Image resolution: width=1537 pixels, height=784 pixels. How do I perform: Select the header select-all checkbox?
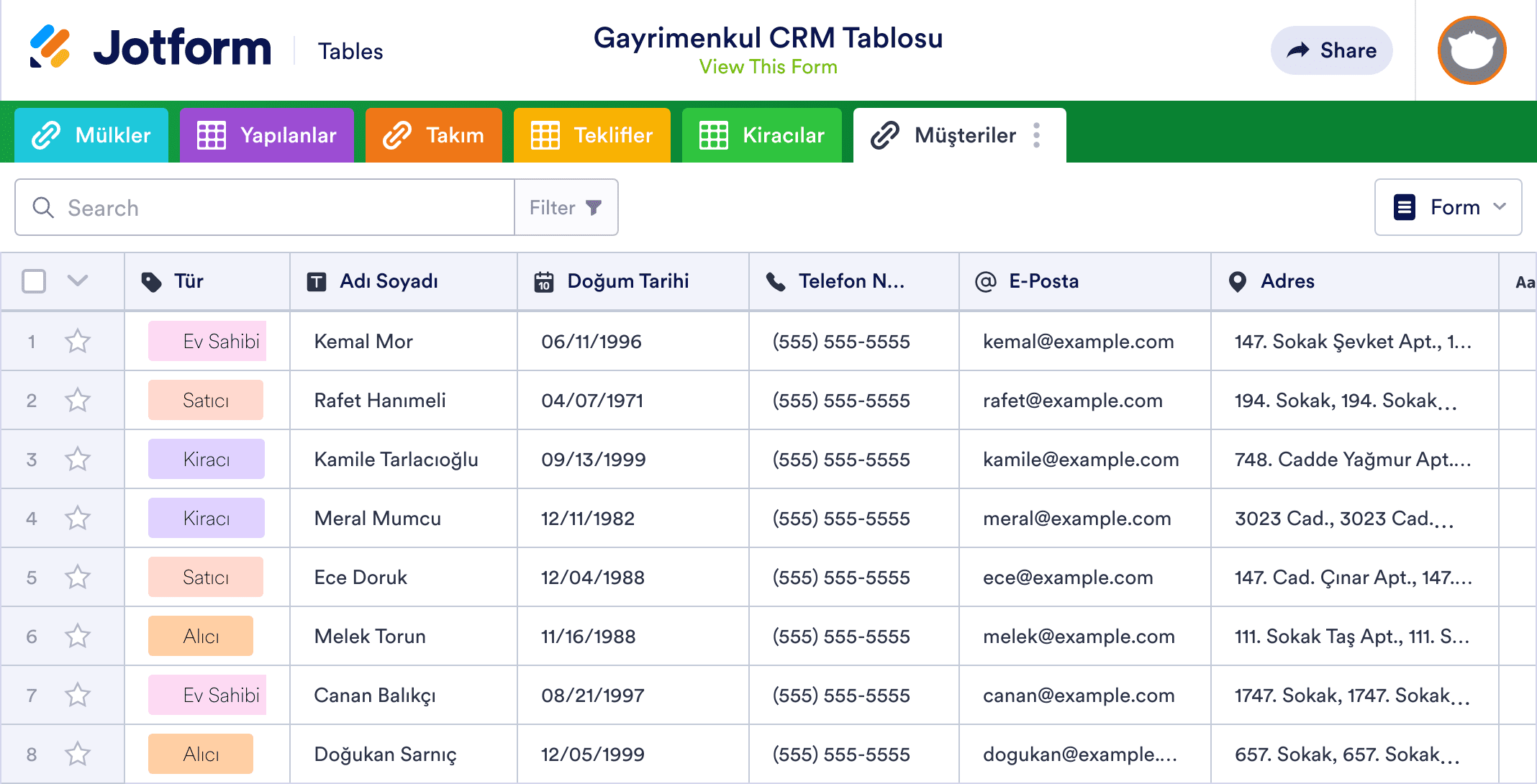pyautogui.click(x=33, y=281)
